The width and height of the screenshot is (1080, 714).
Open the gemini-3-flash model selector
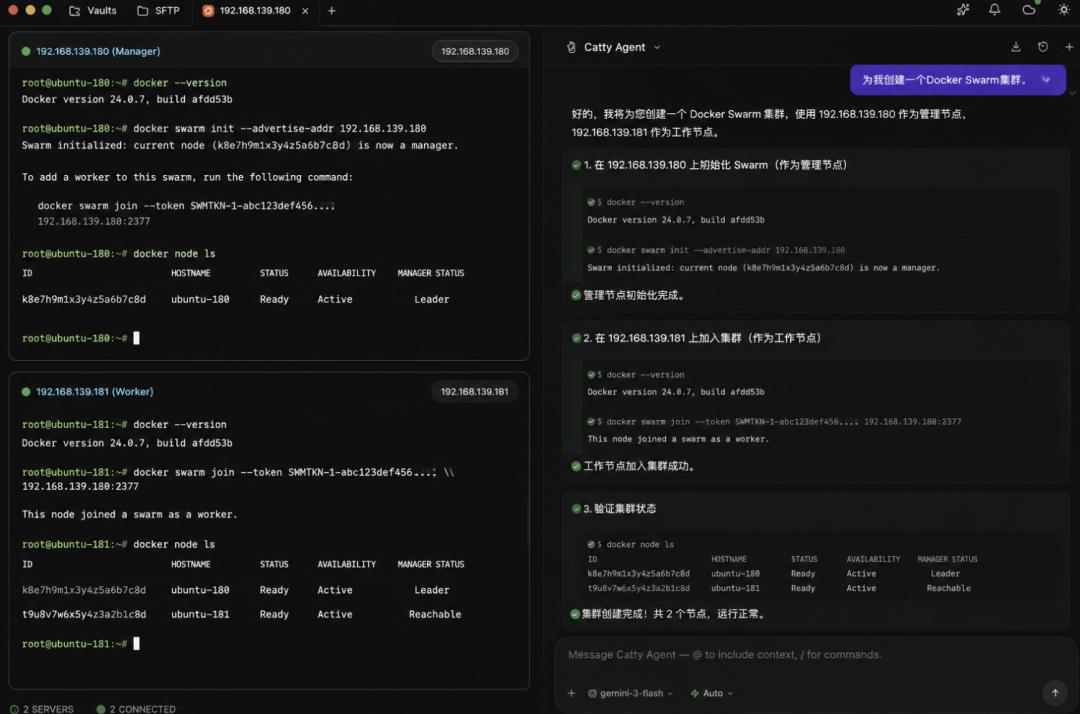coord(630,693)
